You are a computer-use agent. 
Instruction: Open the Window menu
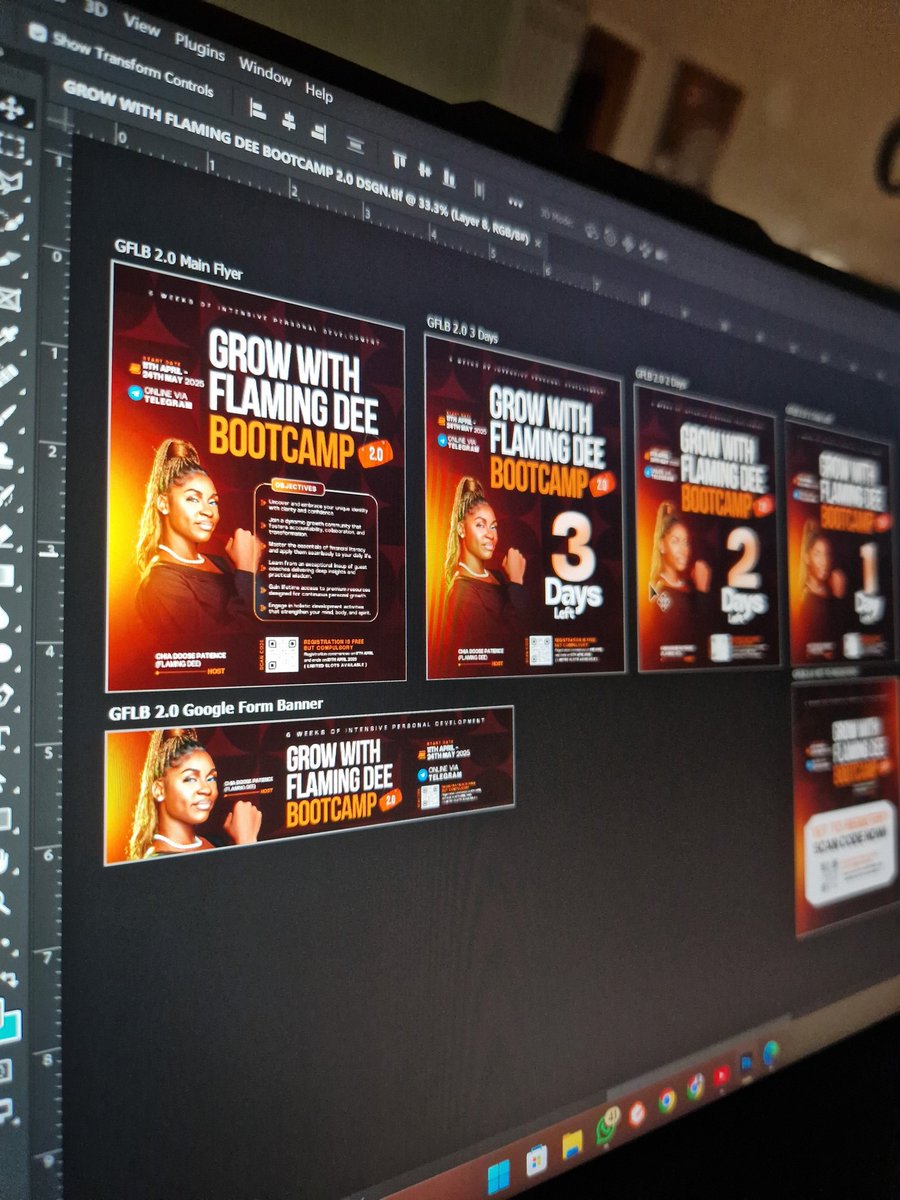coord(265,71)
